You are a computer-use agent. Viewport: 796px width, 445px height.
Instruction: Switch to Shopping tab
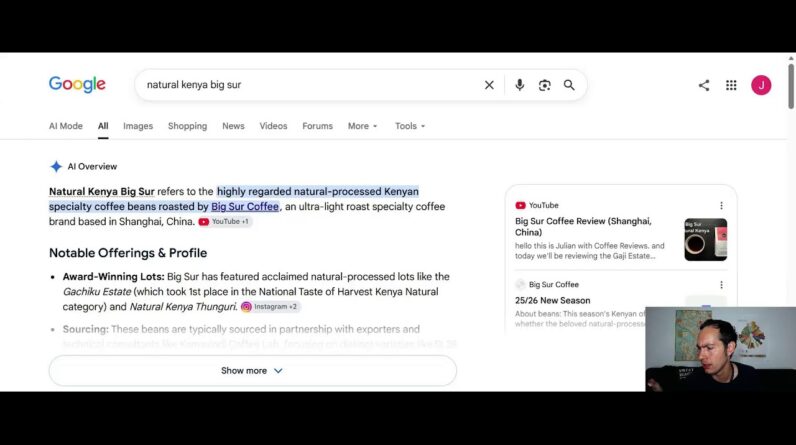click(x=187, y=126)
